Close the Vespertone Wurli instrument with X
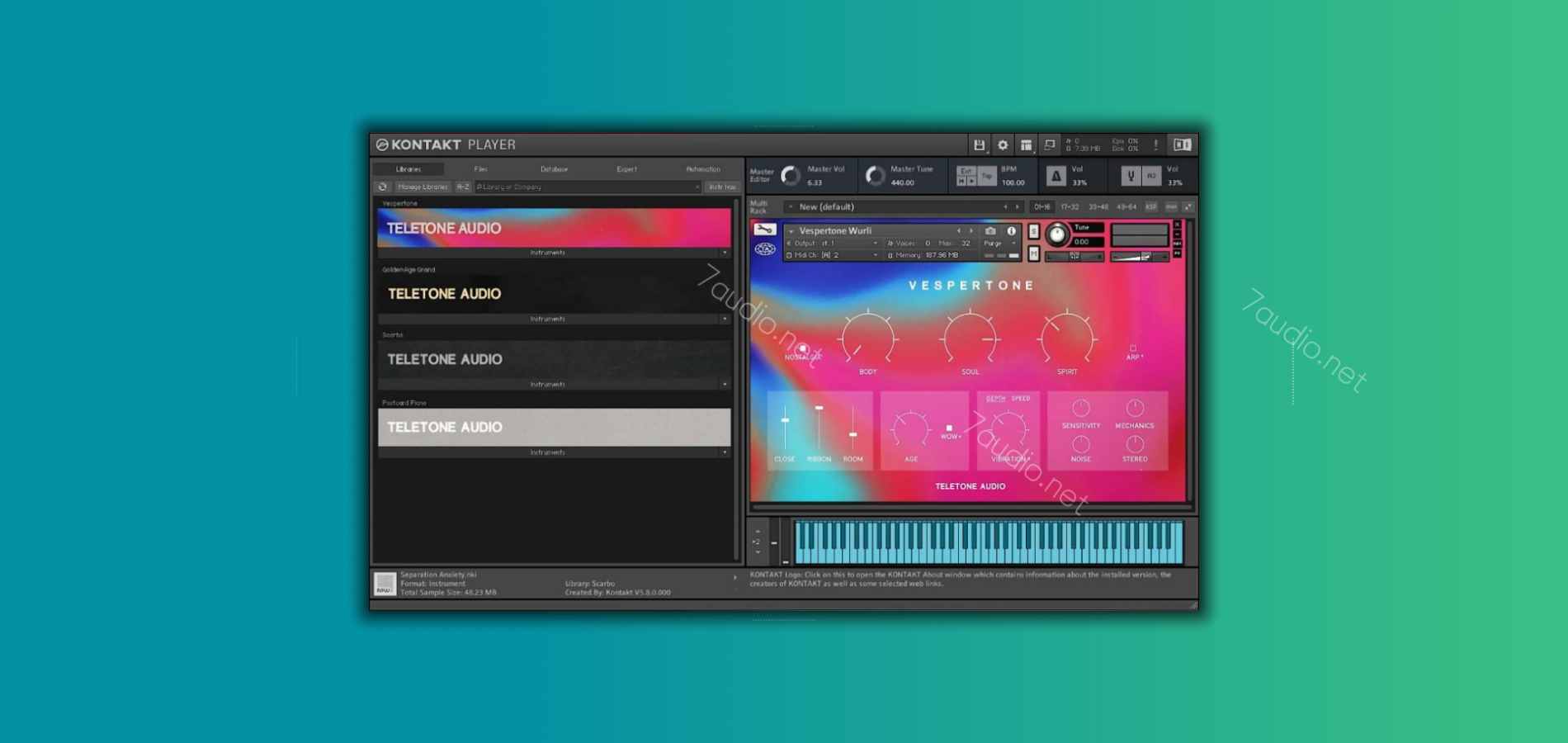The image size is (1568, 743). (1178, 225)
